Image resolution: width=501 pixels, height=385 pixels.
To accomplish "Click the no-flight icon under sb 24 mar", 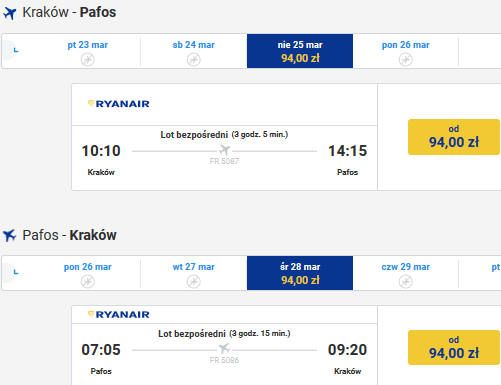I will tap(194, 60).
